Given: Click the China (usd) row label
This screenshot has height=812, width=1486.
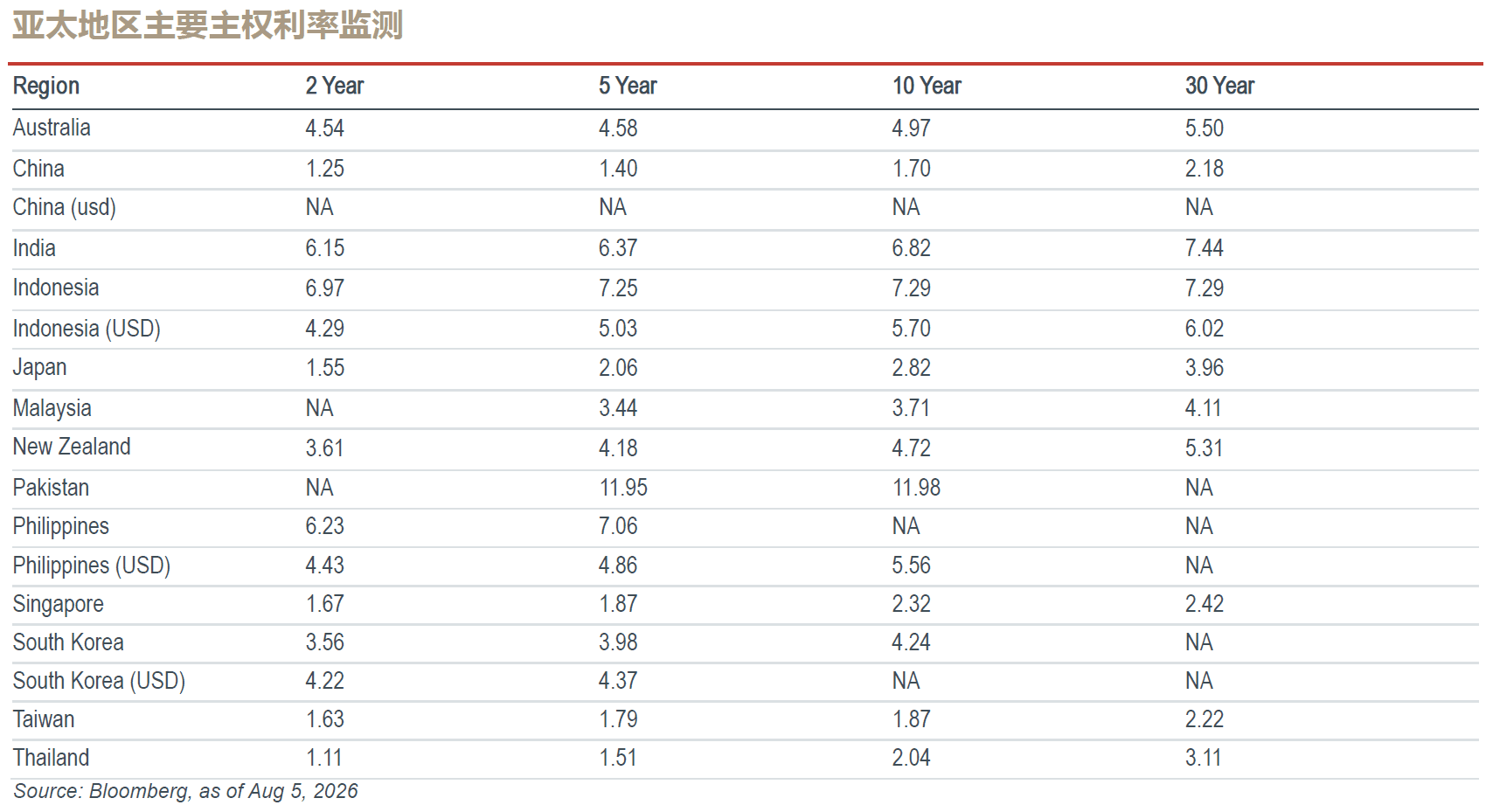Looking at the screenshot, I should click(x=65, y=208).
